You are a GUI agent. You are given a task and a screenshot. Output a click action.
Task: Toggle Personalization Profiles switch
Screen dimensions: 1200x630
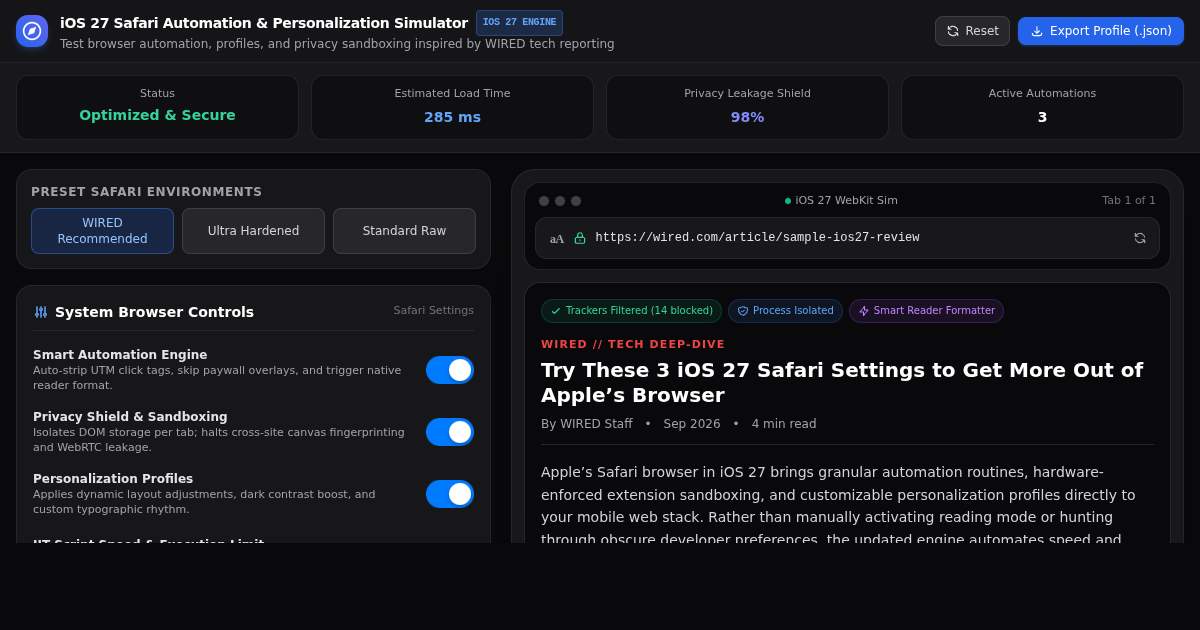click(x=450, y=494)
